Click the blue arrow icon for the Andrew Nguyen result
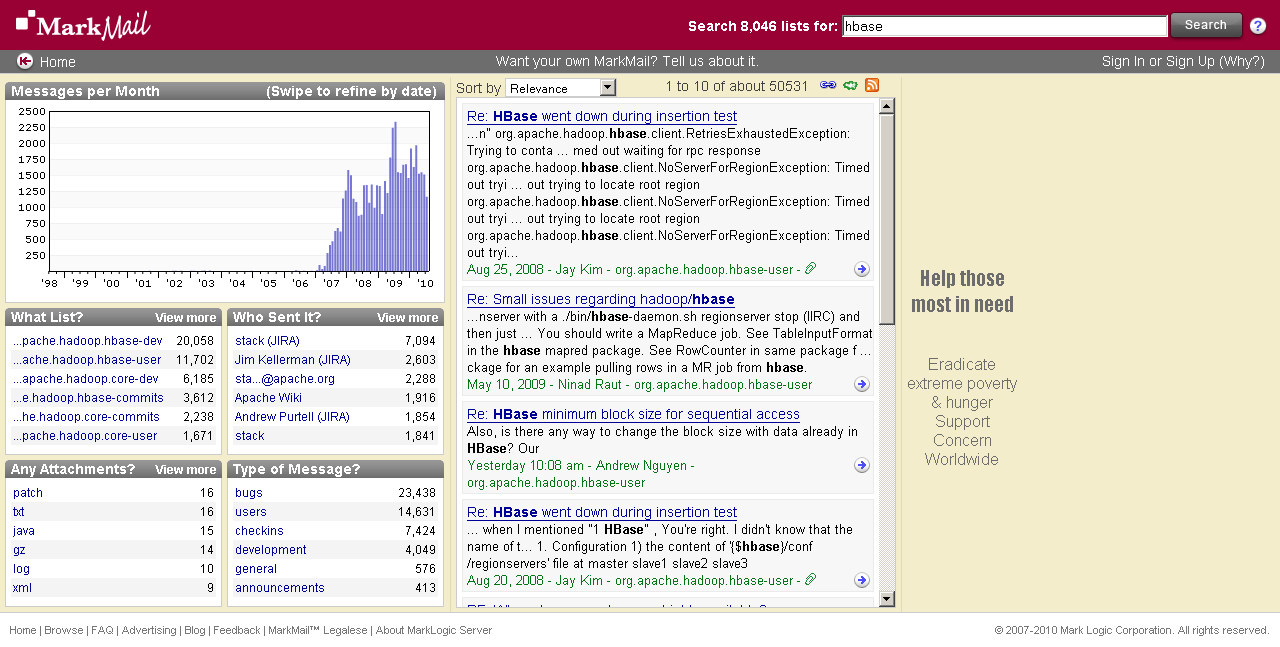Image resolution: width=1280 pixels, height=647 pixels. [862, 465]
